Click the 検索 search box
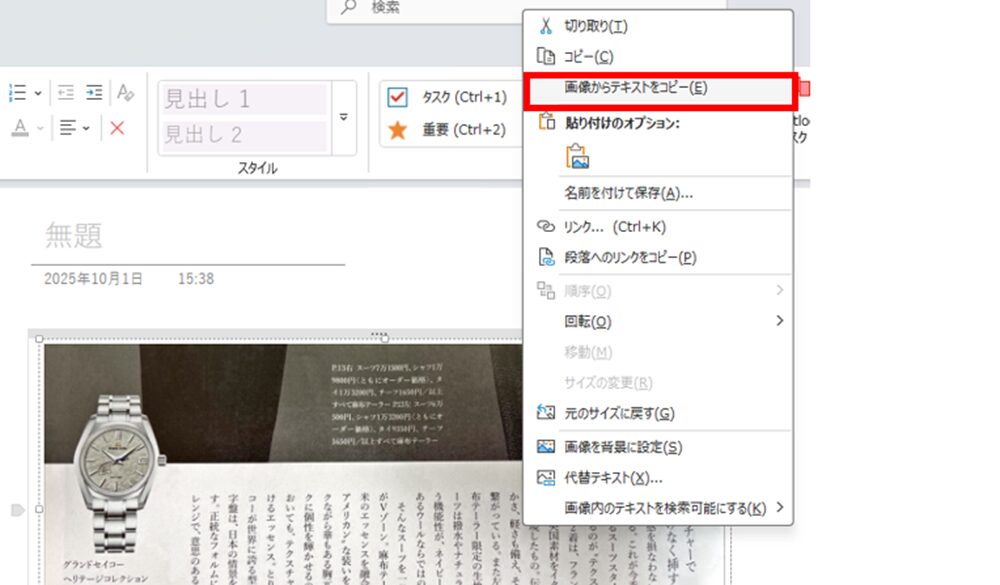This screenshot has width=1000, height=585. 430,8
